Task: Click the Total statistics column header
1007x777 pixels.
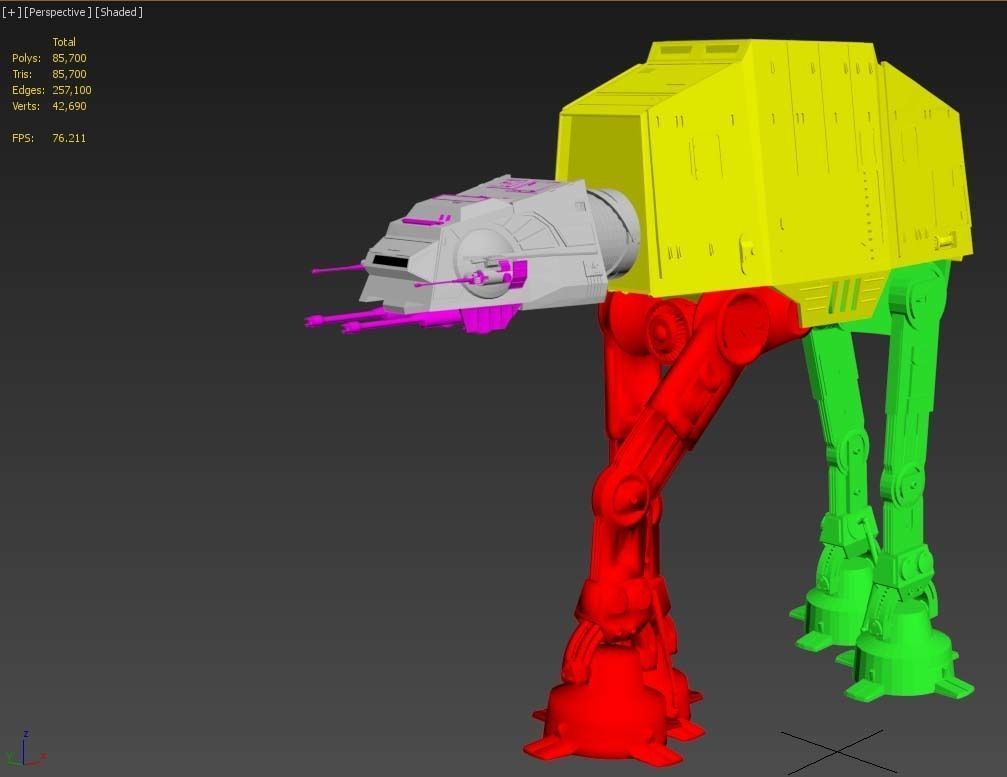Action: (x=64, y=42)
